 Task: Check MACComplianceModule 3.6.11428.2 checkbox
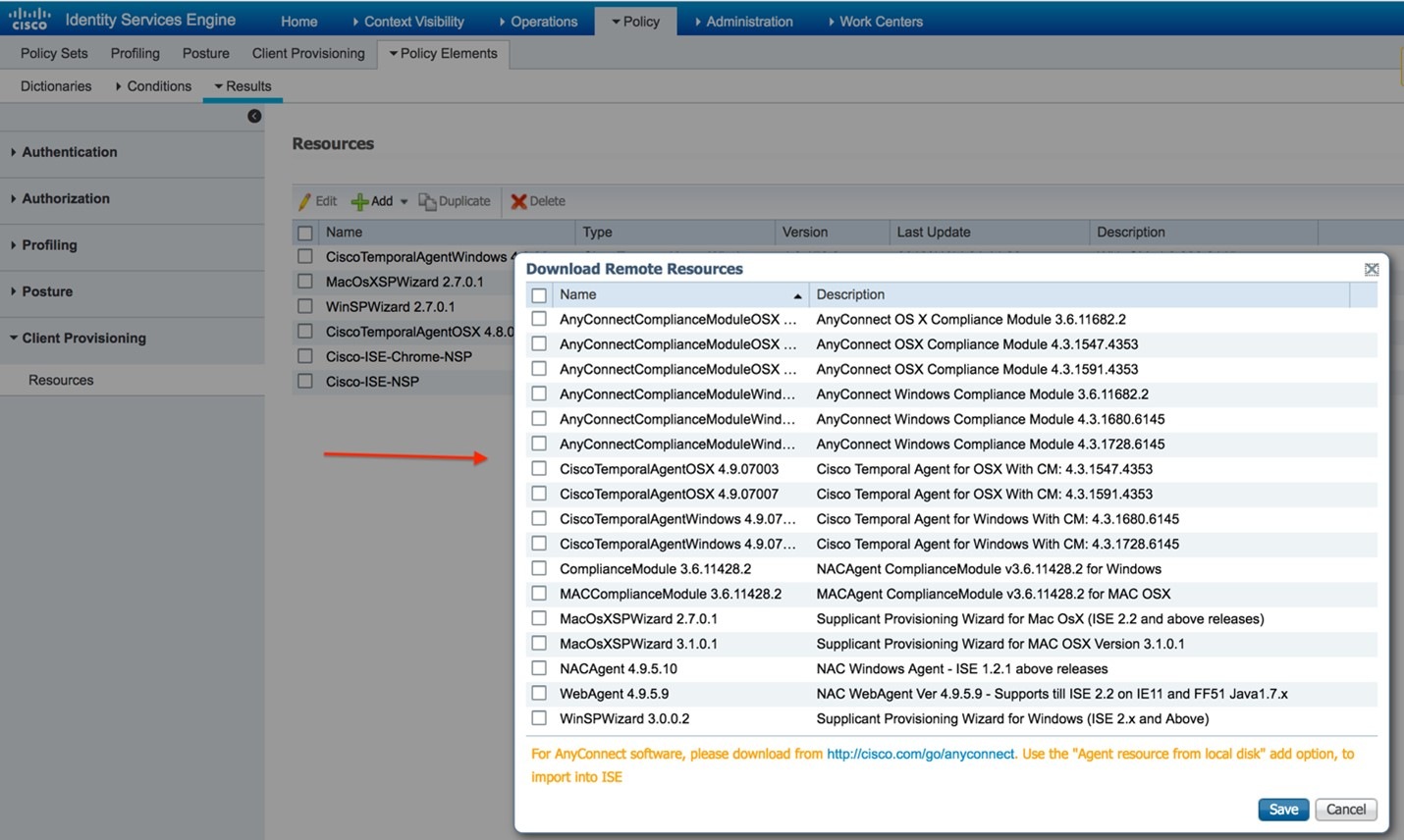[x=539, y=594]
